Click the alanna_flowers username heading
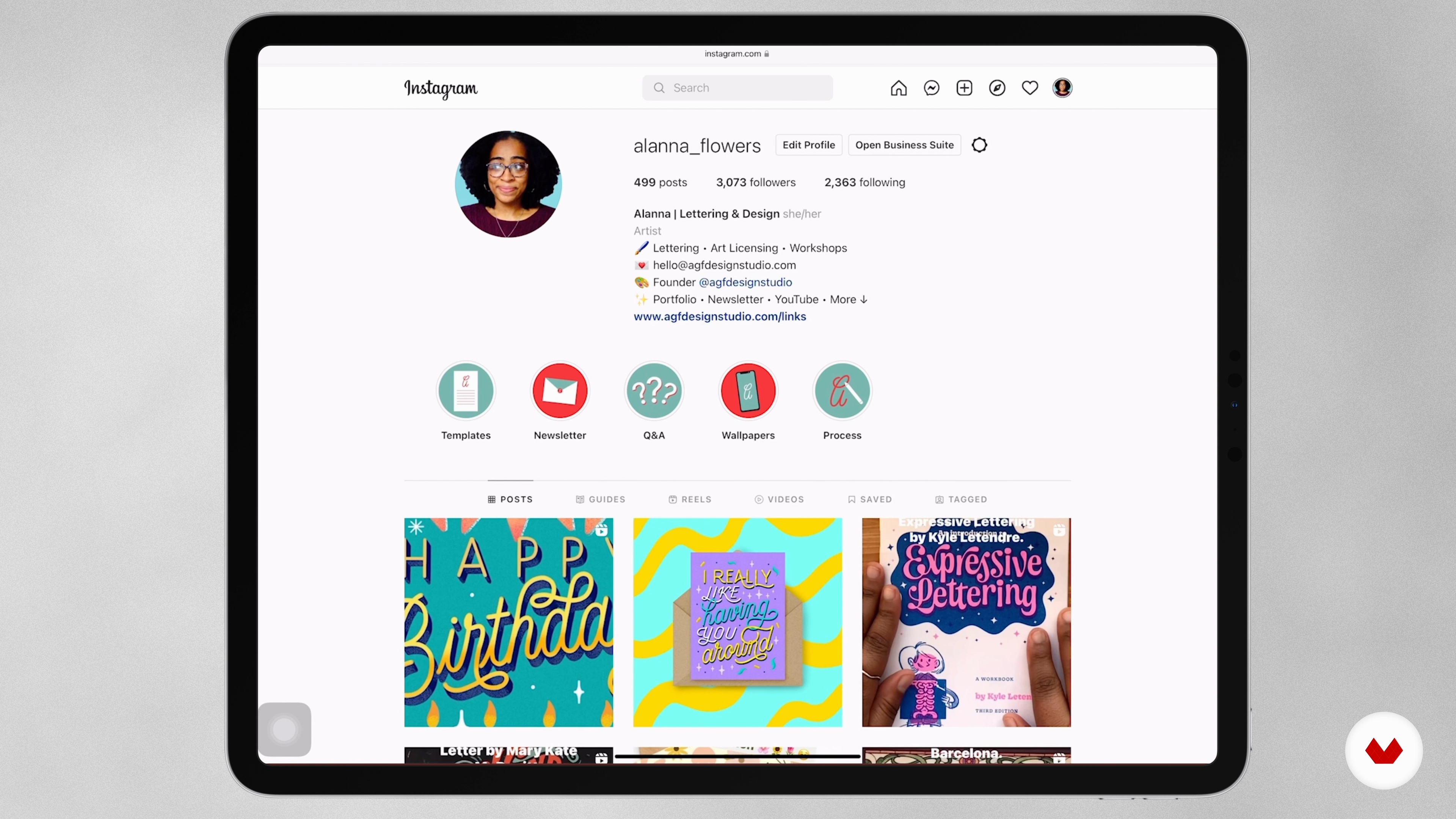The image size is (1456, 819). pyautogui.click(x=697, y=146)
